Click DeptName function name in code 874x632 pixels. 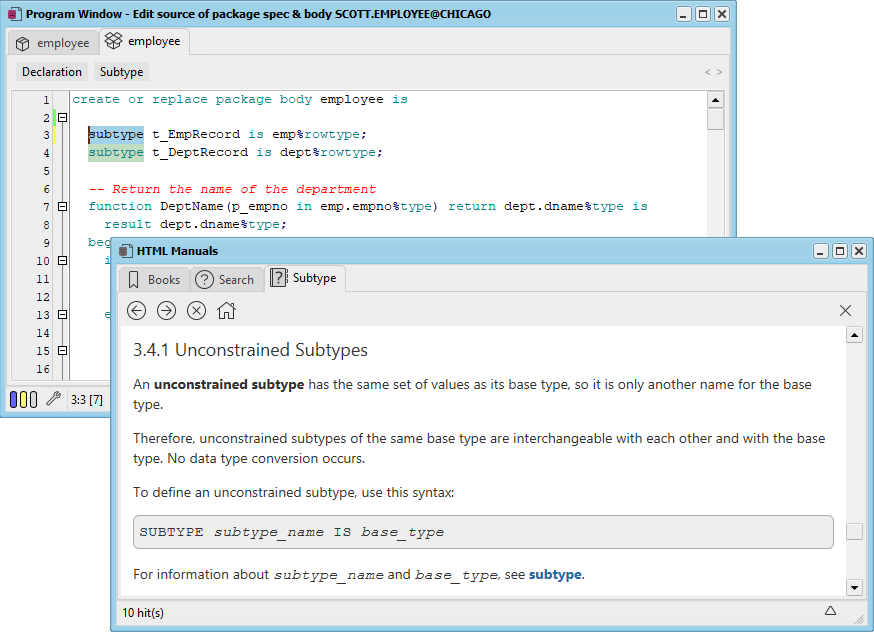point(191,206)
